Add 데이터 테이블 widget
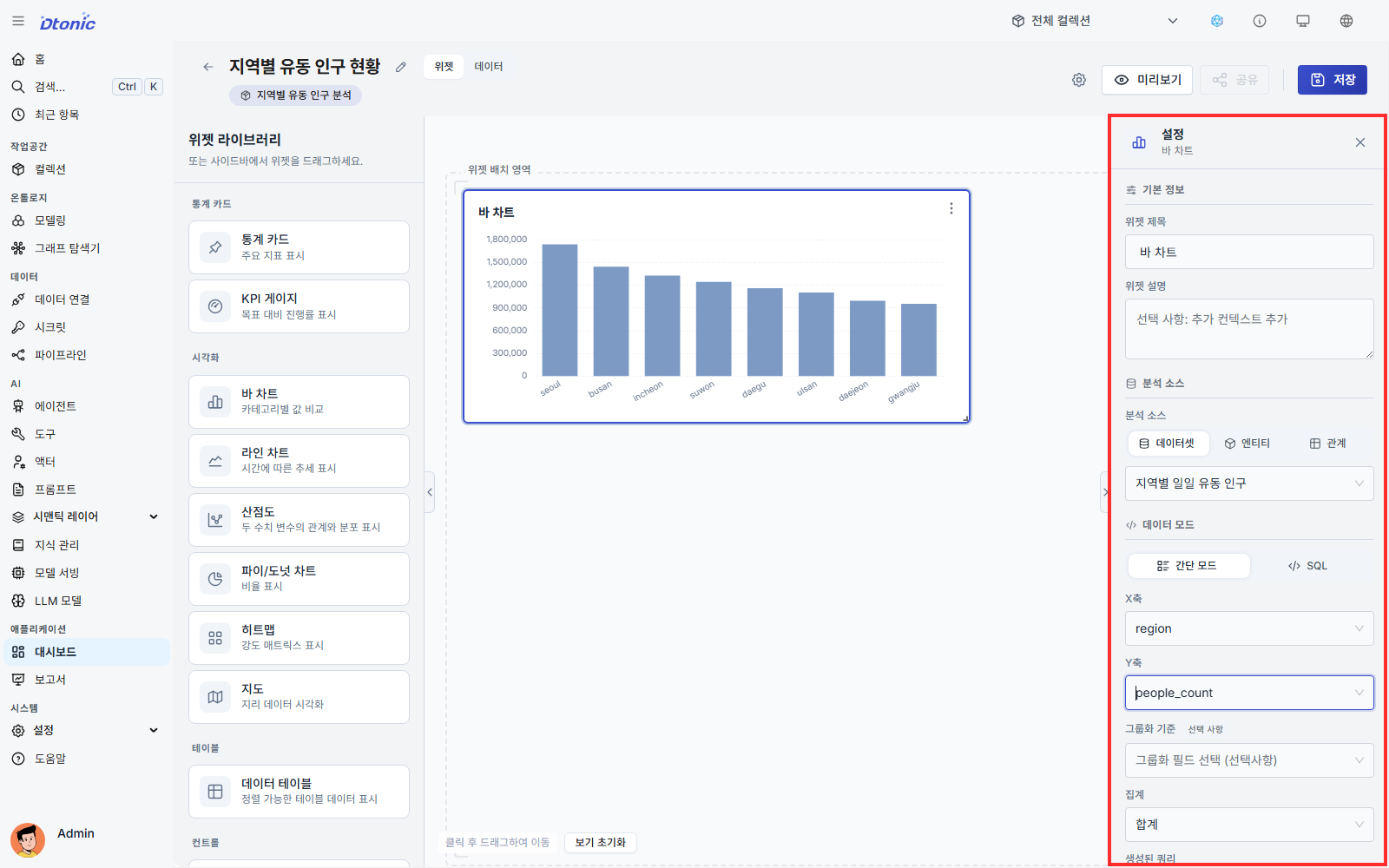This screenshot has height=868, width=1389. (299, 792)
